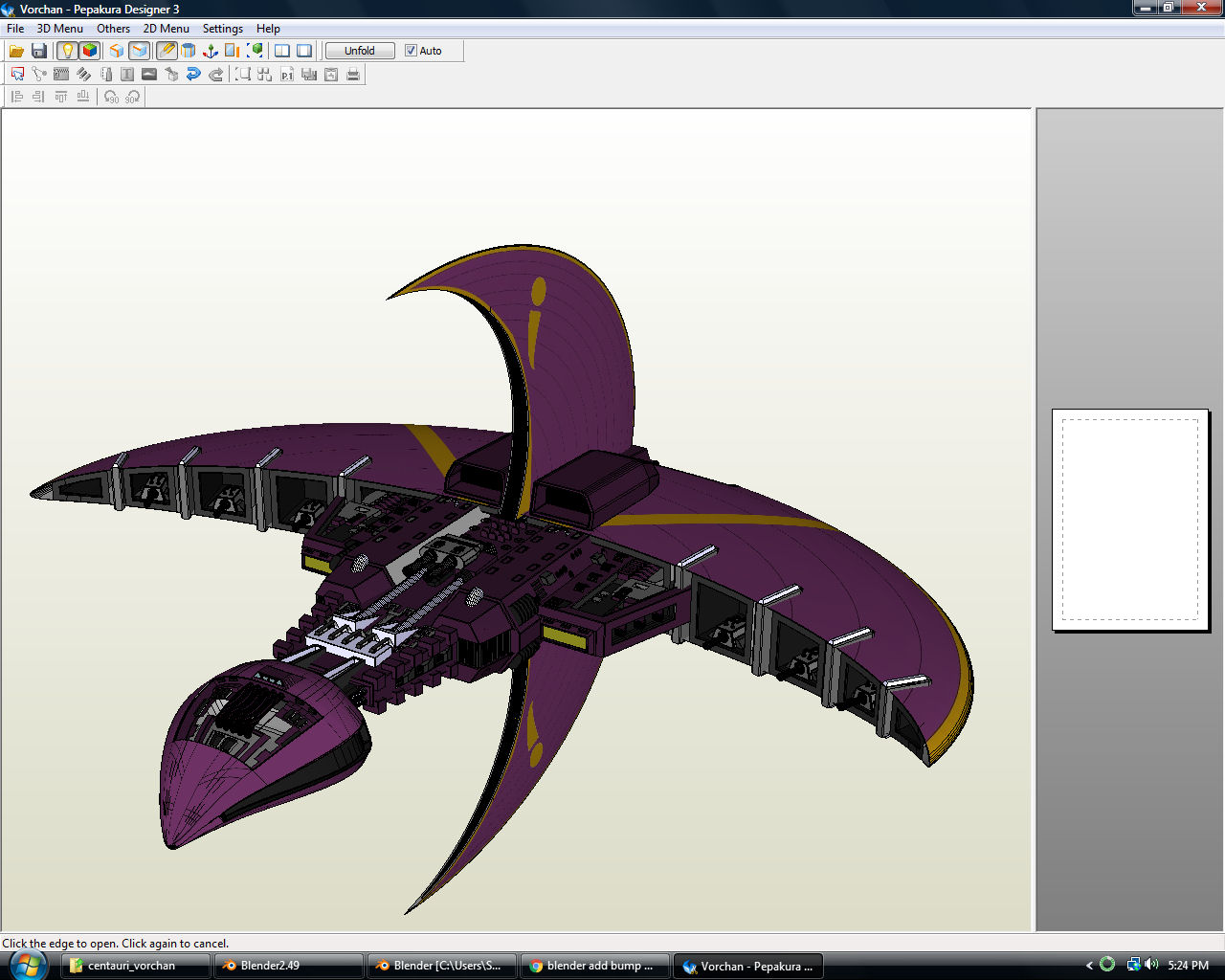Click the volume speaker tray icon

[x=1151, y=965]
